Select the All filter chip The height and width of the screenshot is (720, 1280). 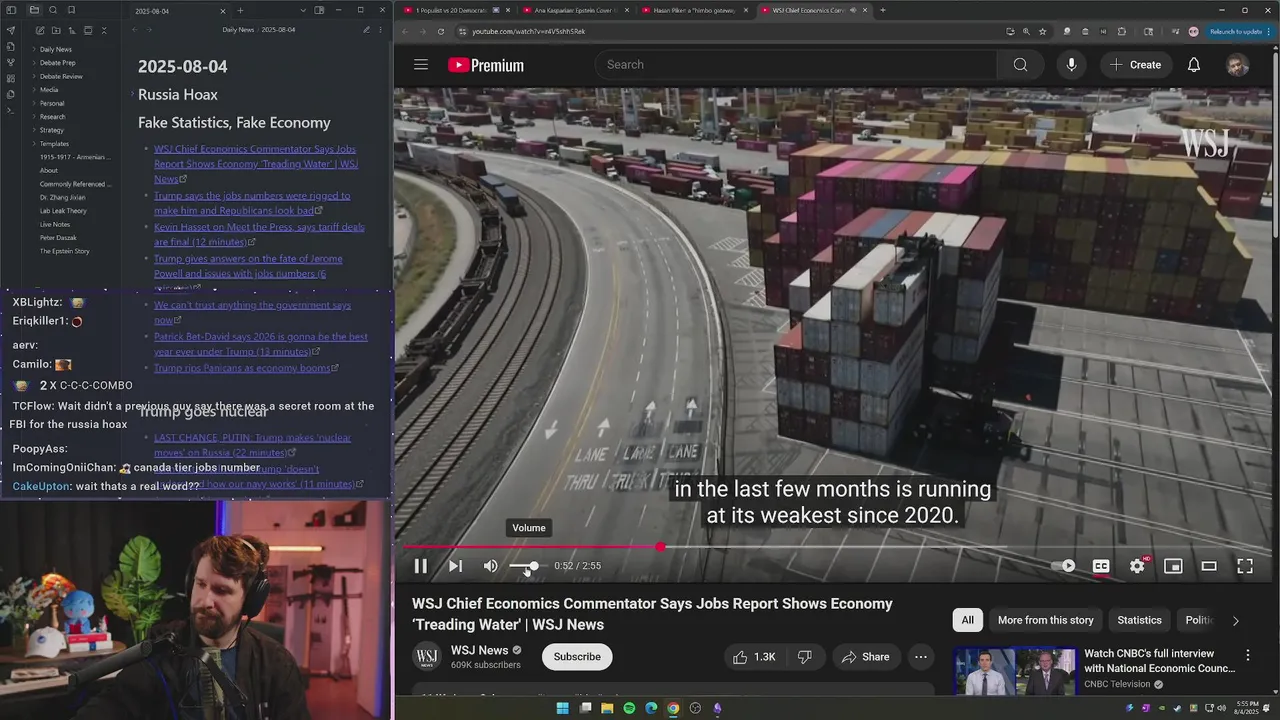click(968, 620)
